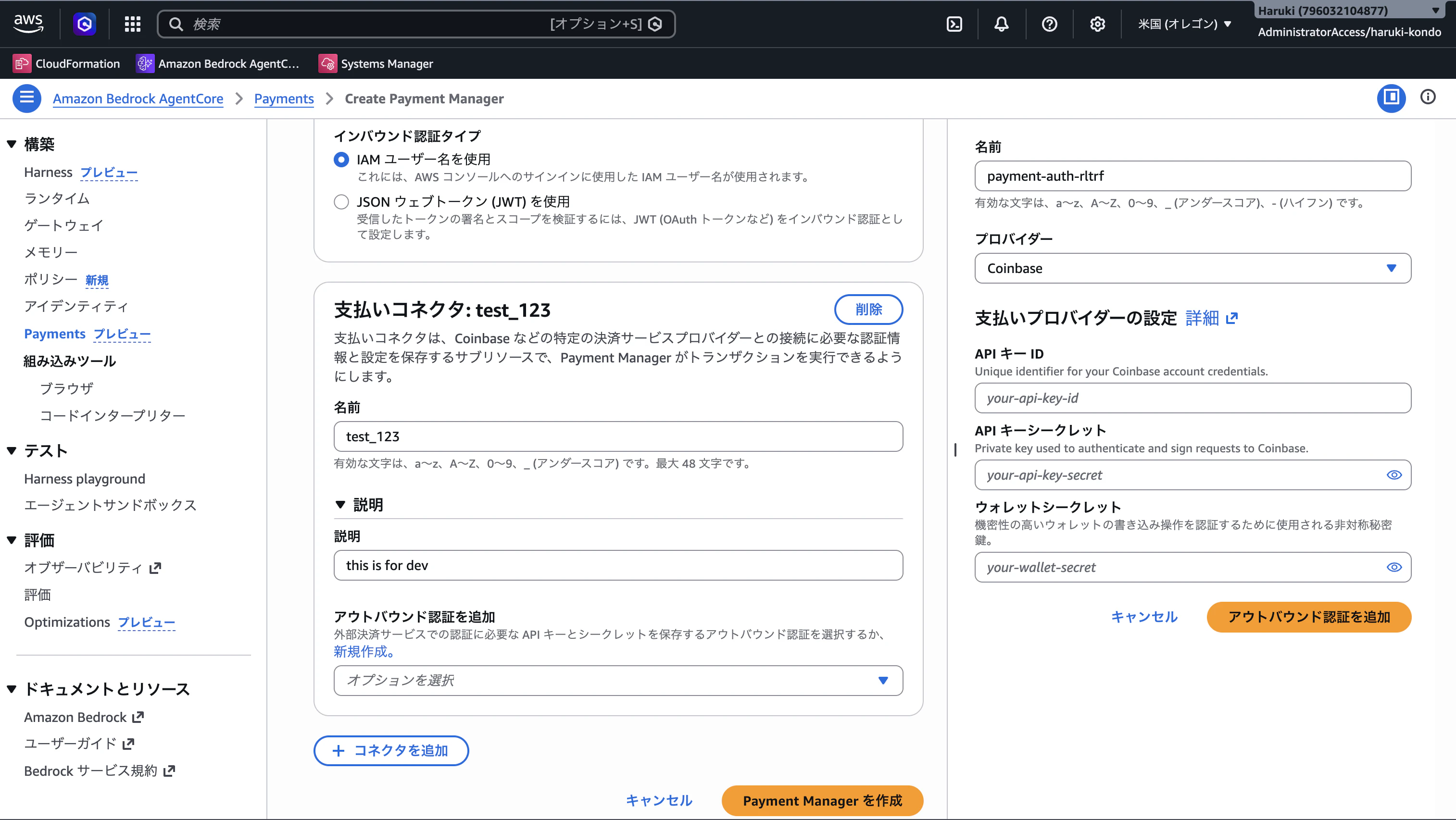Screen dimensions: 1456x820
Task: Open CloudShell terminal icon
Action: 954,24
